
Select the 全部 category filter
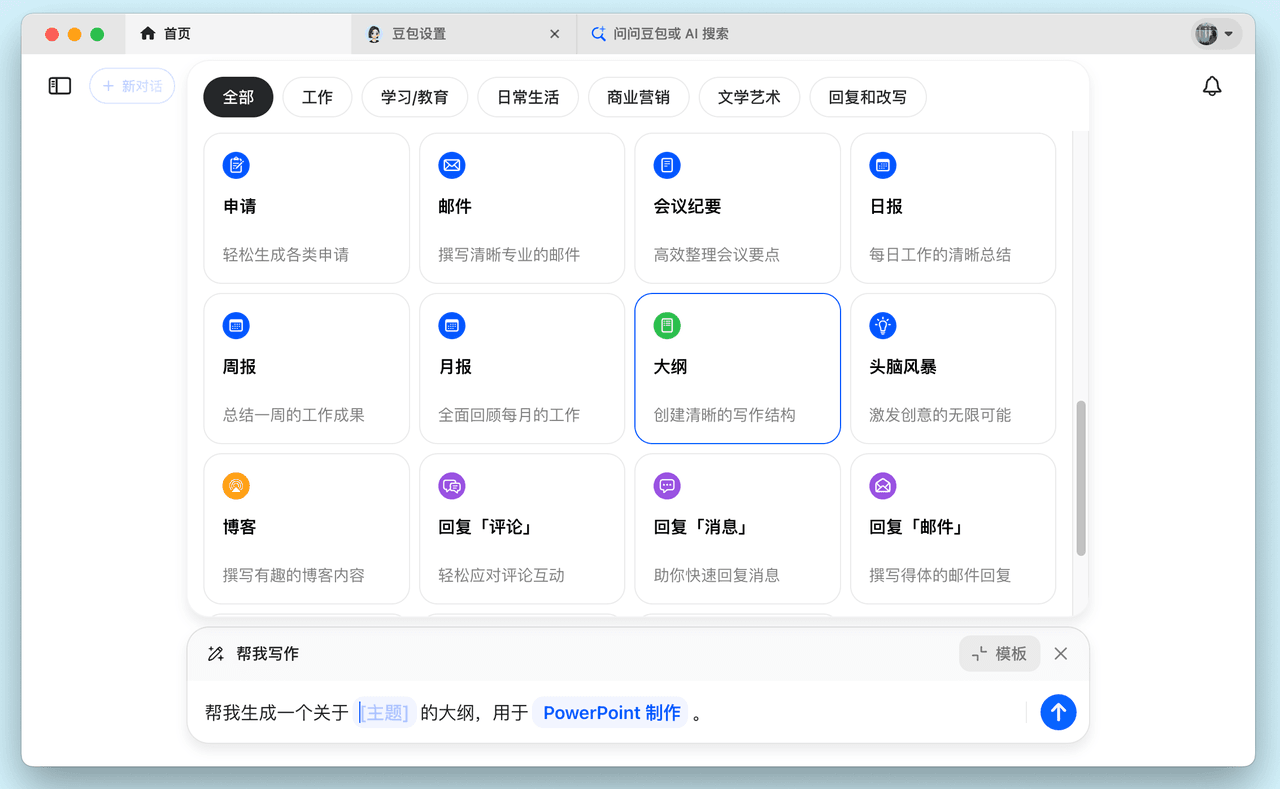pyautogui.click(x=238, y=98)
